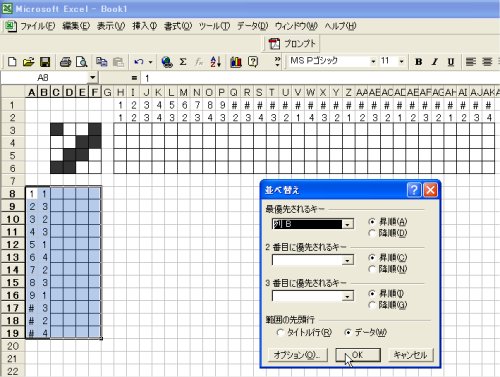Open the ツール(T) menu
The image size is (500, 377).
[214, 26]
